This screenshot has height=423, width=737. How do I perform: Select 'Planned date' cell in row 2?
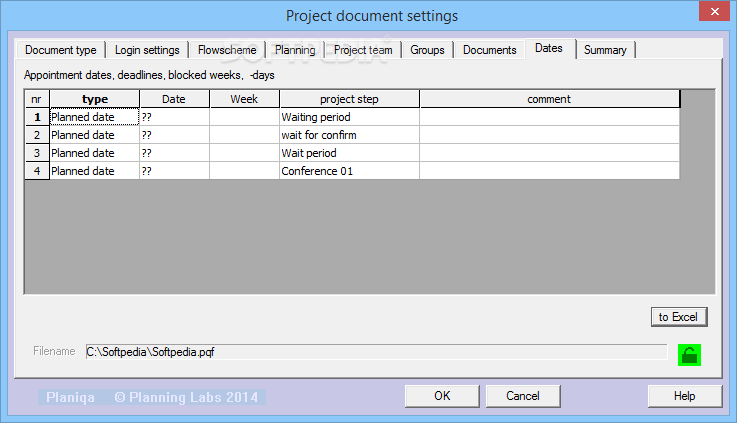(x=94, y=135)
